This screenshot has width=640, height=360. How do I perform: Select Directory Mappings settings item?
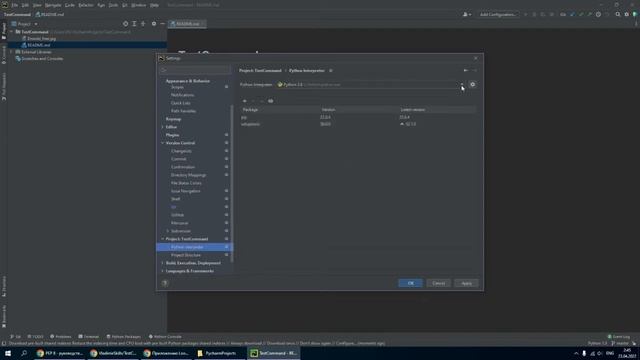point(188,175)
